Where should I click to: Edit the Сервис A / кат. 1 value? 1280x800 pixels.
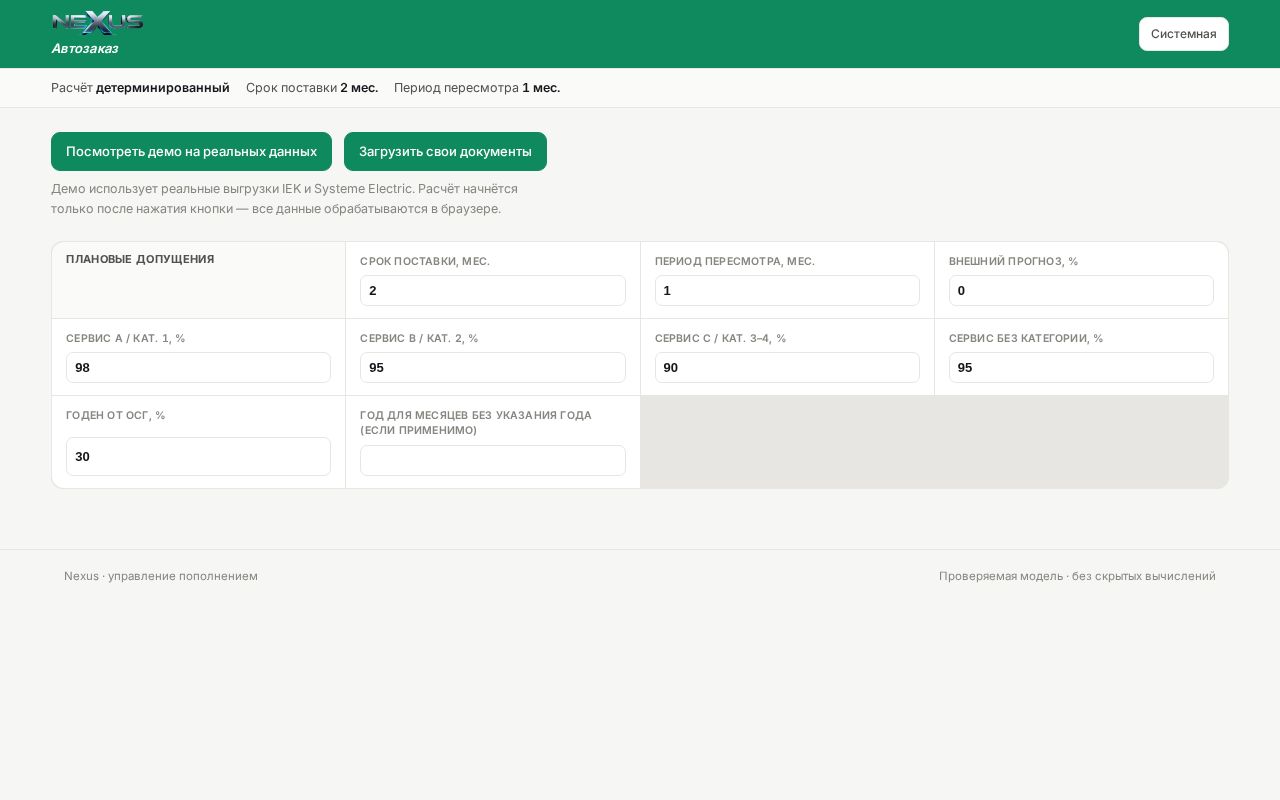pos(198,367)
